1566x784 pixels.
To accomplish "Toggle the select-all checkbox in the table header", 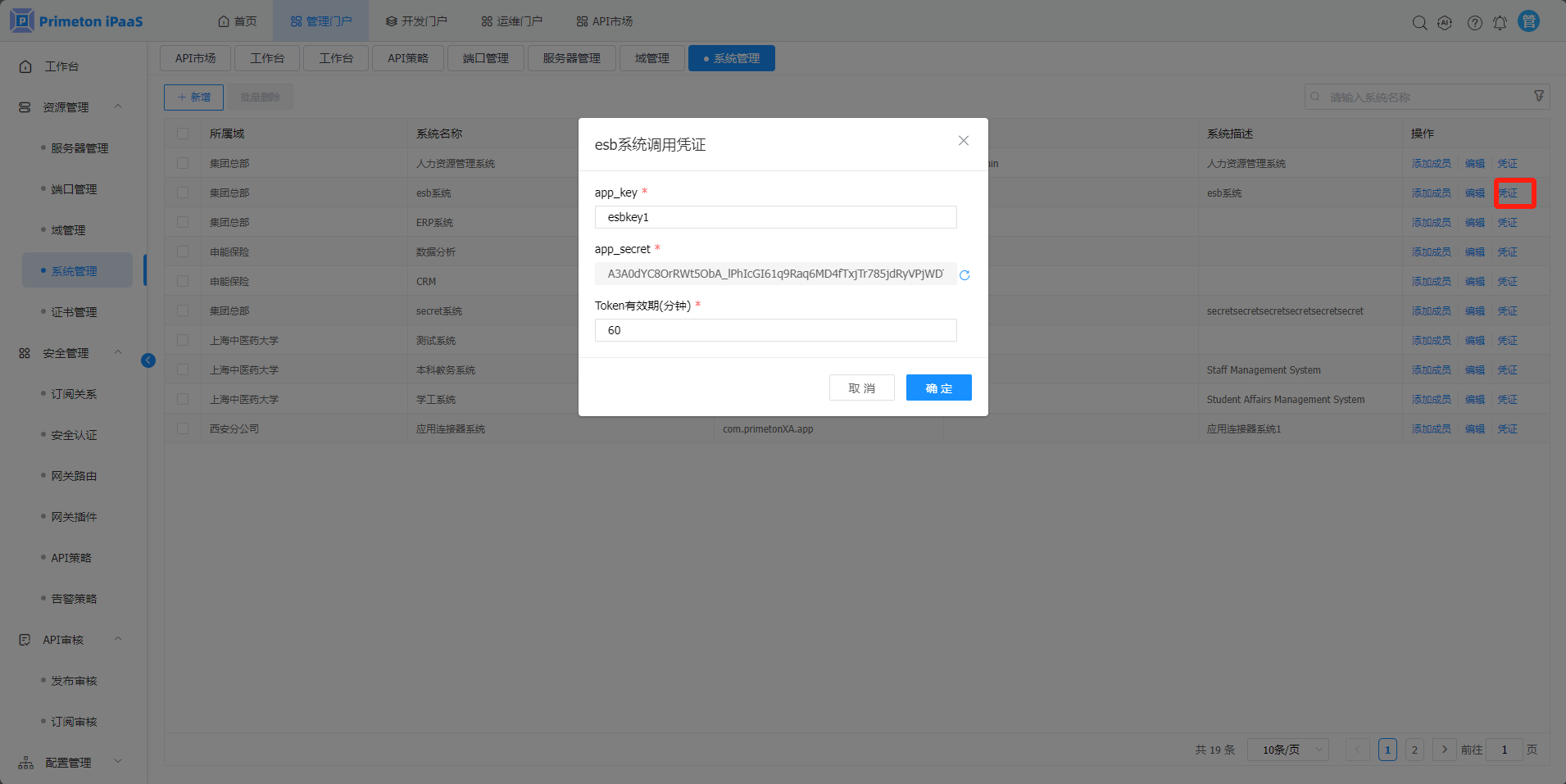I will coord(183,134).
